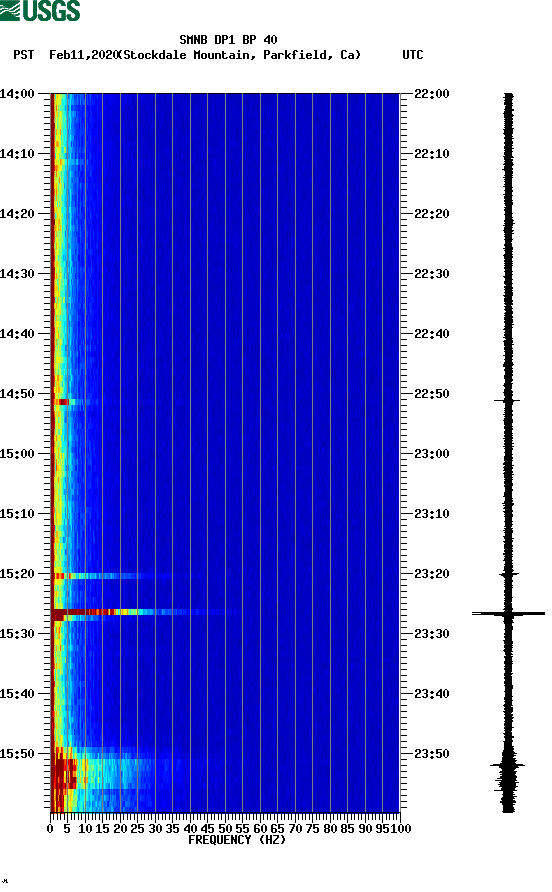Select the SMNB DP1 BP 40 title
This screenshot has height=892, width=552.
pyautogui.click(x=228, y=40)
